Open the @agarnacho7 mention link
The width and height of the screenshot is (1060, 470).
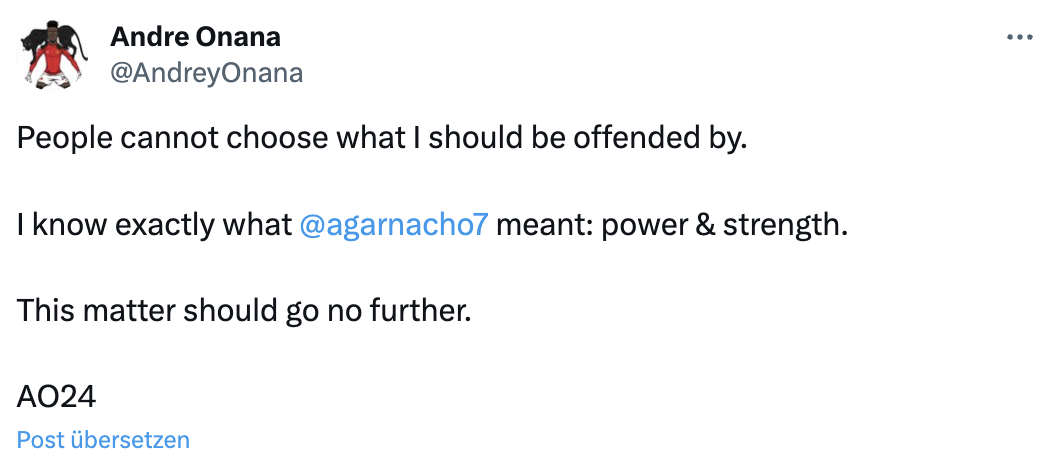coord(393,224)
